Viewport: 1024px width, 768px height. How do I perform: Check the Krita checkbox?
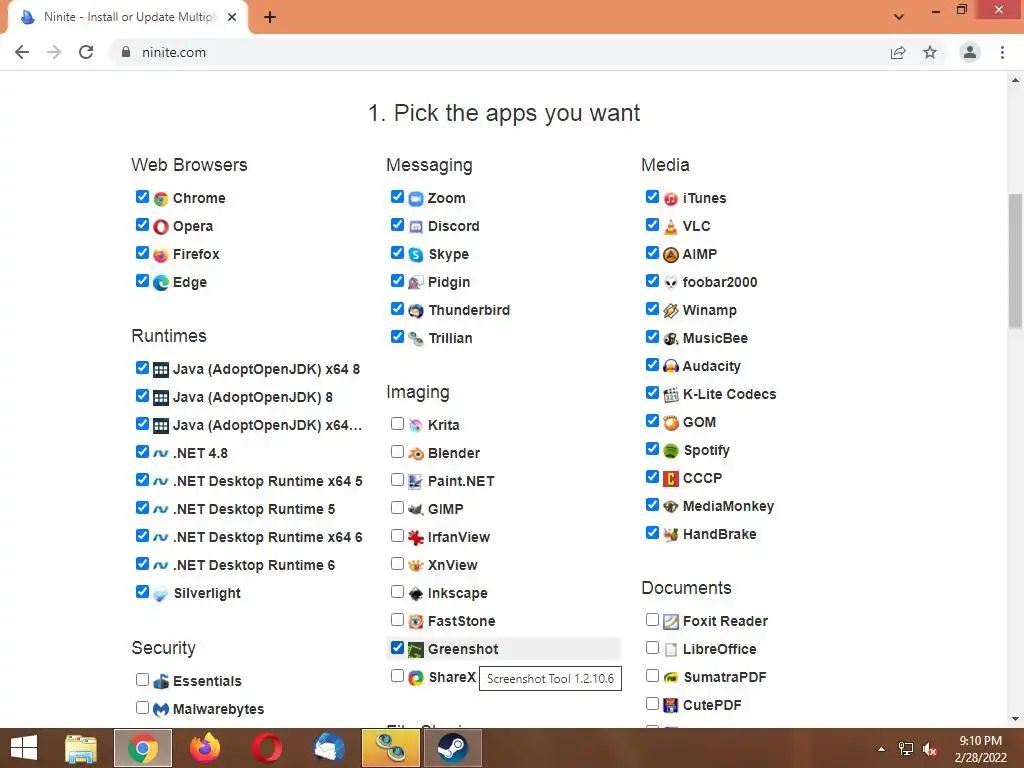tap(397, 424)
